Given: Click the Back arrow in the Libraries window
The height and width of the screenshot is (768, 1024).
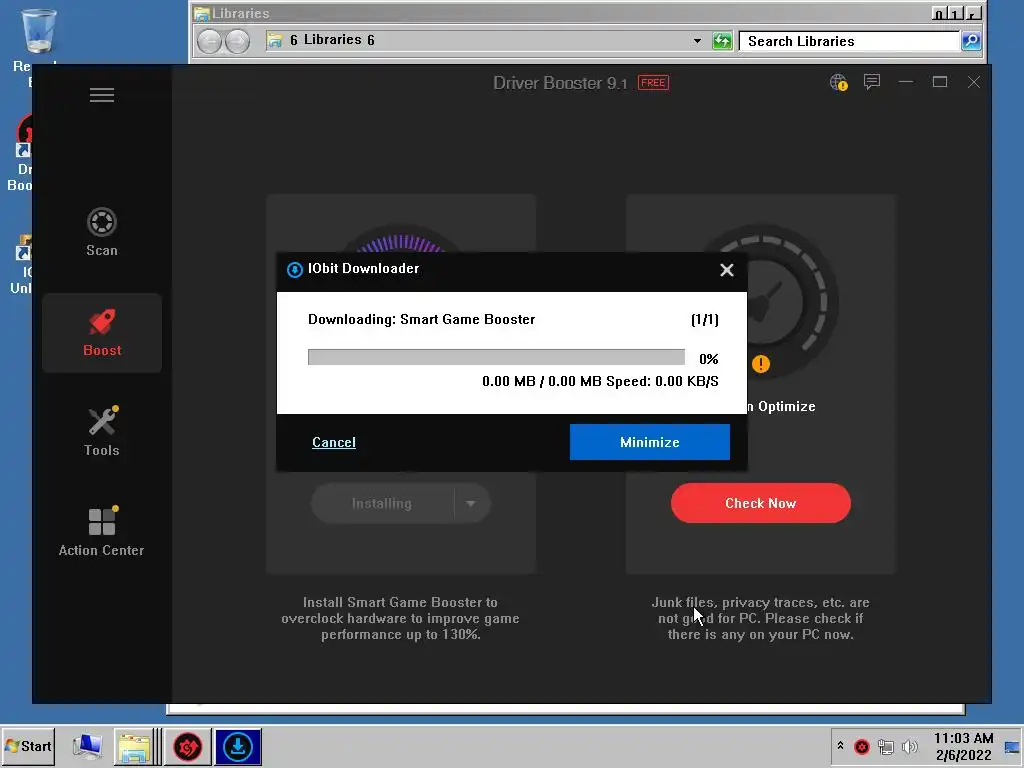Looking at the screenshot, I should click(x=210, y=41).
